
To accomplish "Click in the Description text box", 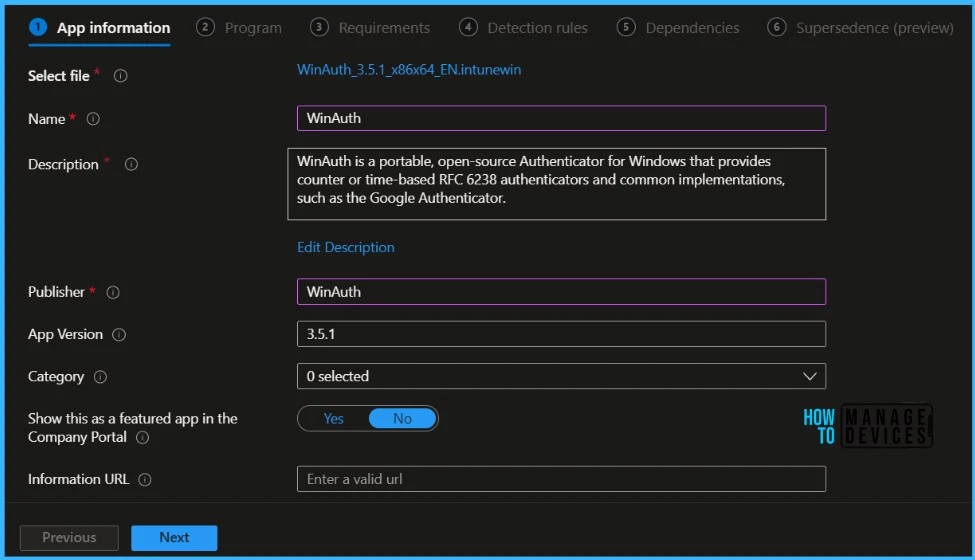I will pyautogui.click(x=557, y=184).
